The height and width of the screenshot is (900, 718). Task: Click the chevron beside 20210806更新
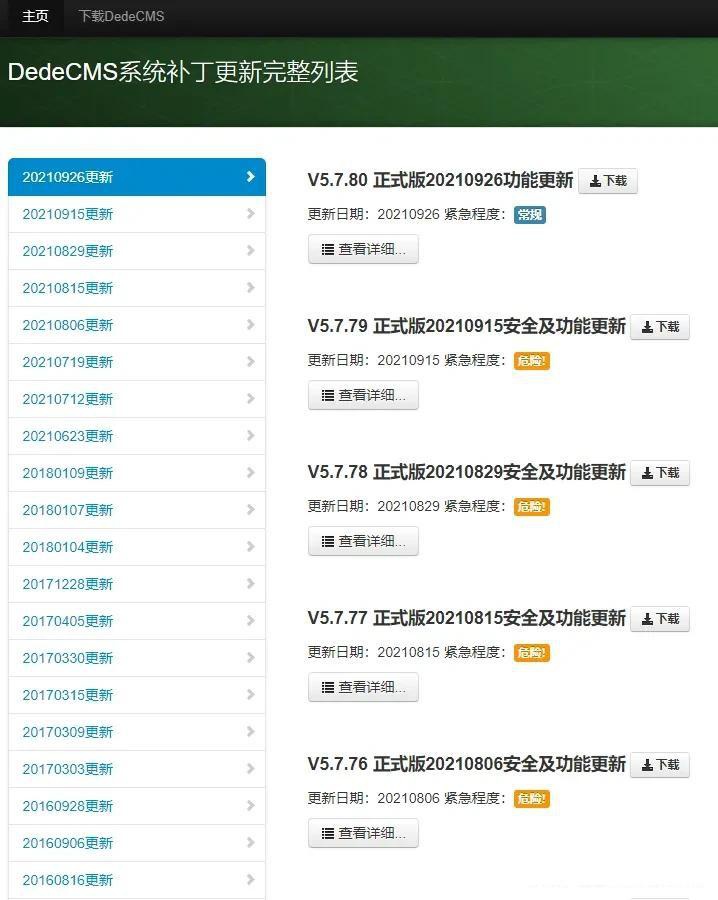click(250, 324)
